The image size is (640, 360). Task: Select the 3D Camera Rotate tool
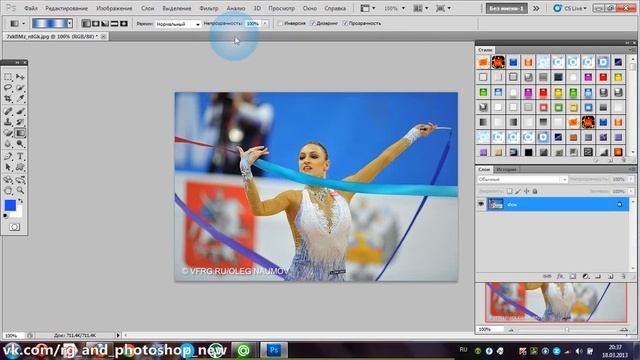click(x=20, y=180)
